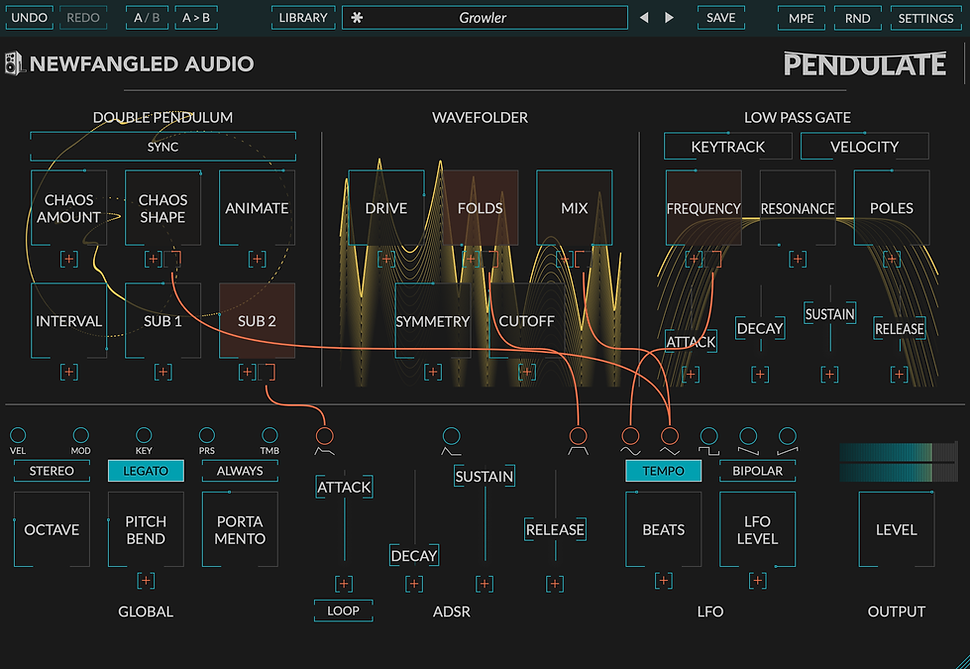
Task: Click the SAVE button
Action: [721, 18]
